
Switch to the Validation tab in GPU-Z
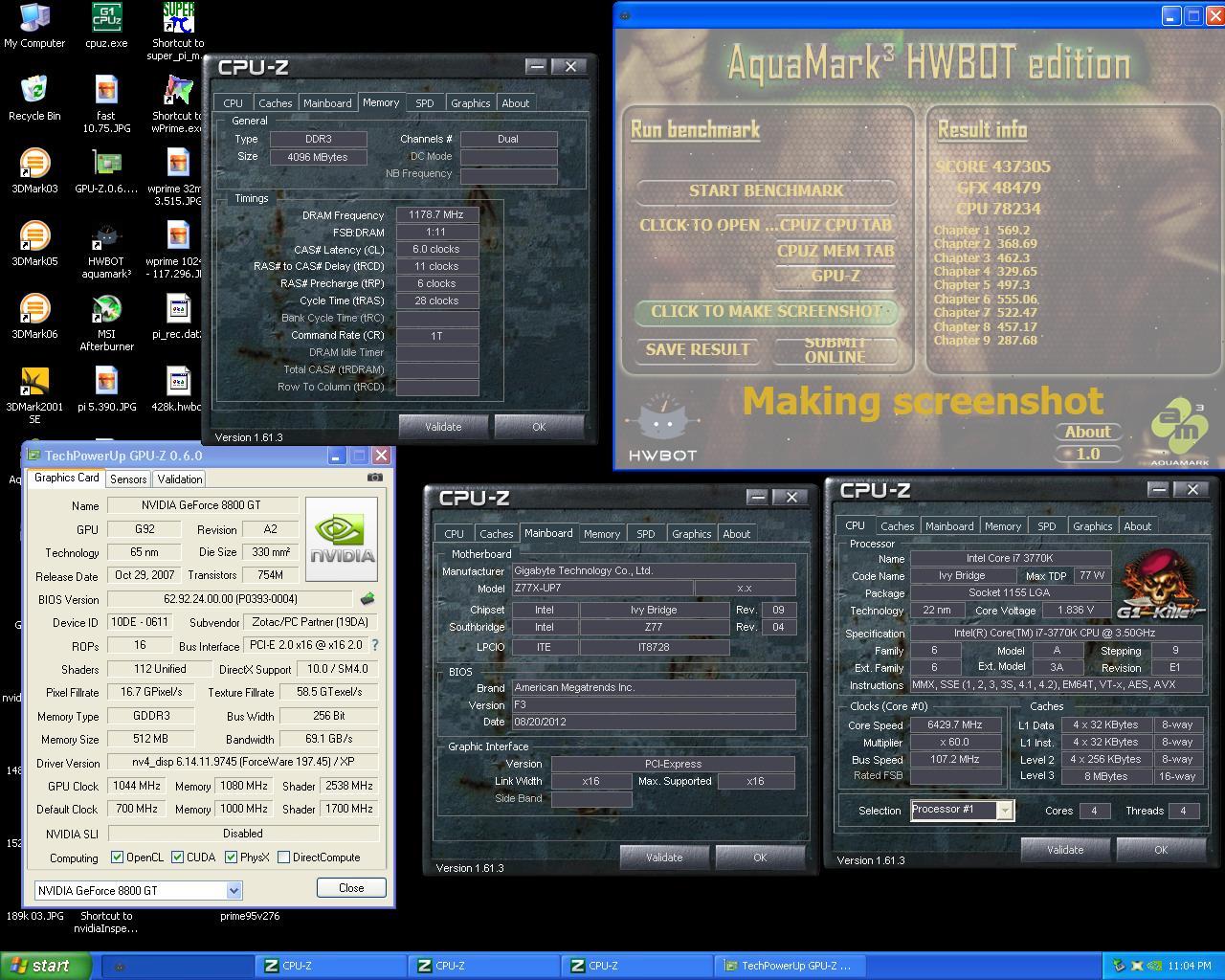(x=180, y=479)
